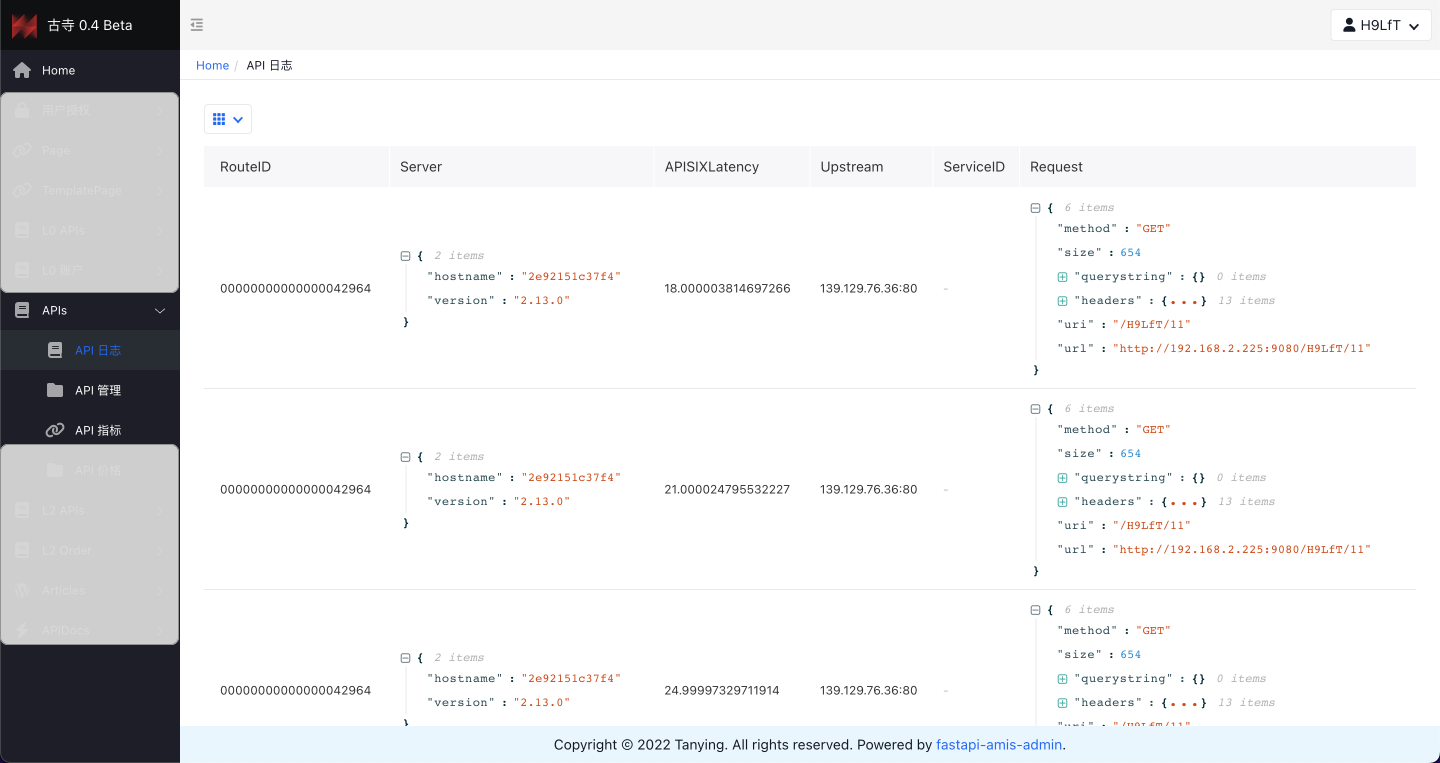Open the API 管理 menu item
This screenshot has width=1440, height=763.
click(x=90, y=390)
